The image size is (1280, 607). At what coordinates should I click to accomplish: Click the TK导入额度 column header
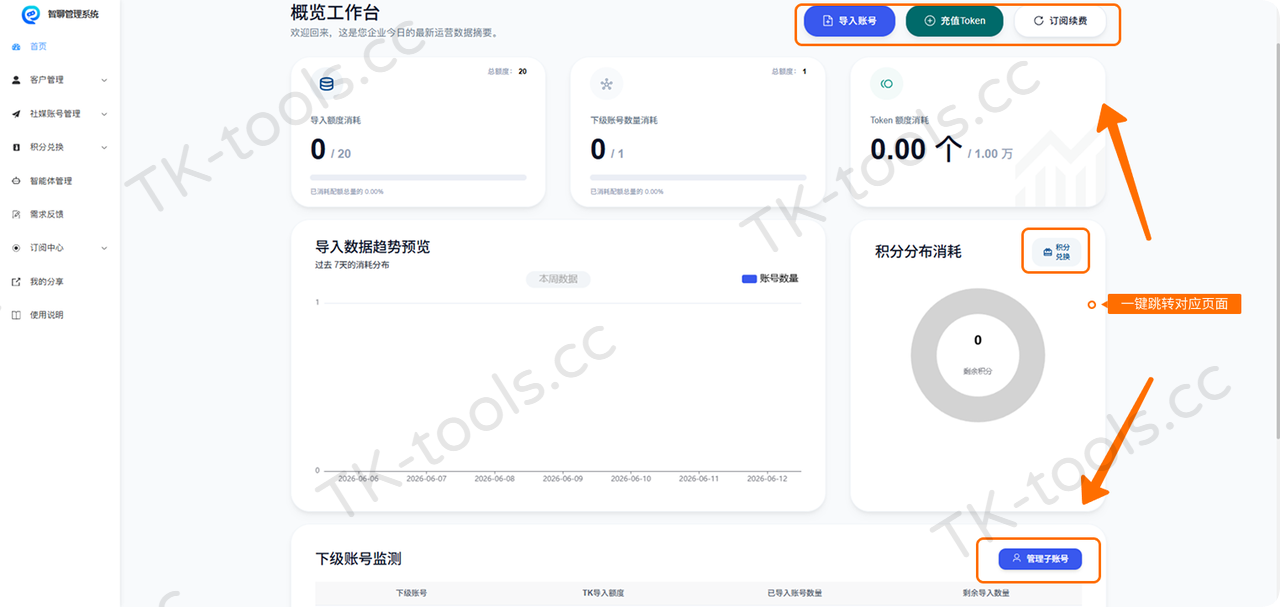coord(603,593)
